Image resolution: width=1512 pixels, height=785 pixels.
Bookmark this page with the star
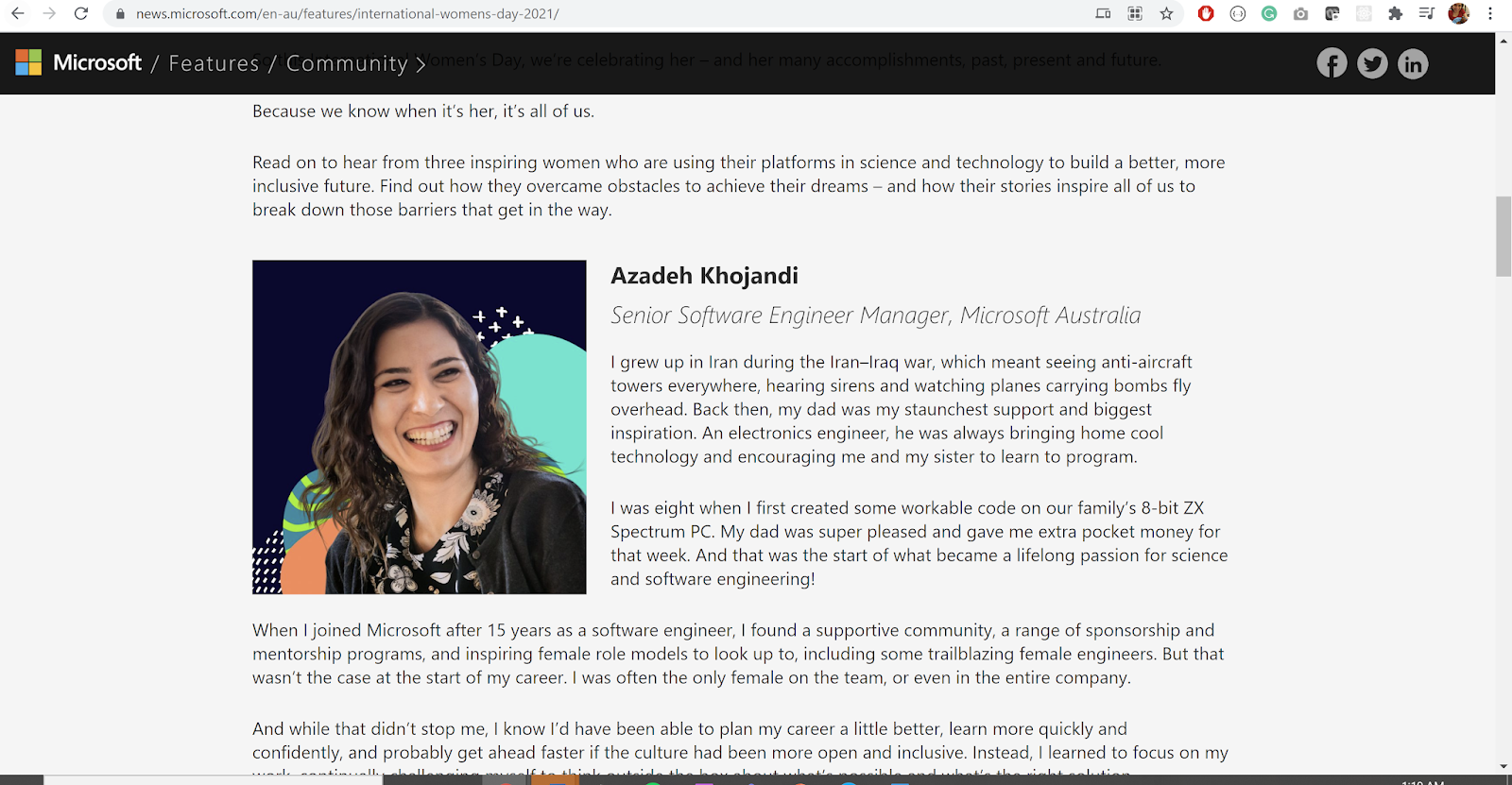(x=1166, y=13)
